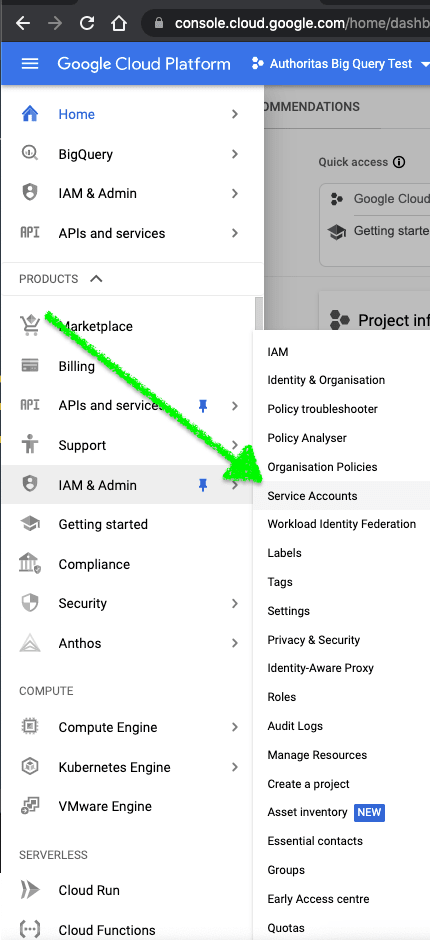Click the Billing card icon
This screenshot has height=940, width=430.
(x=29, y=365)
